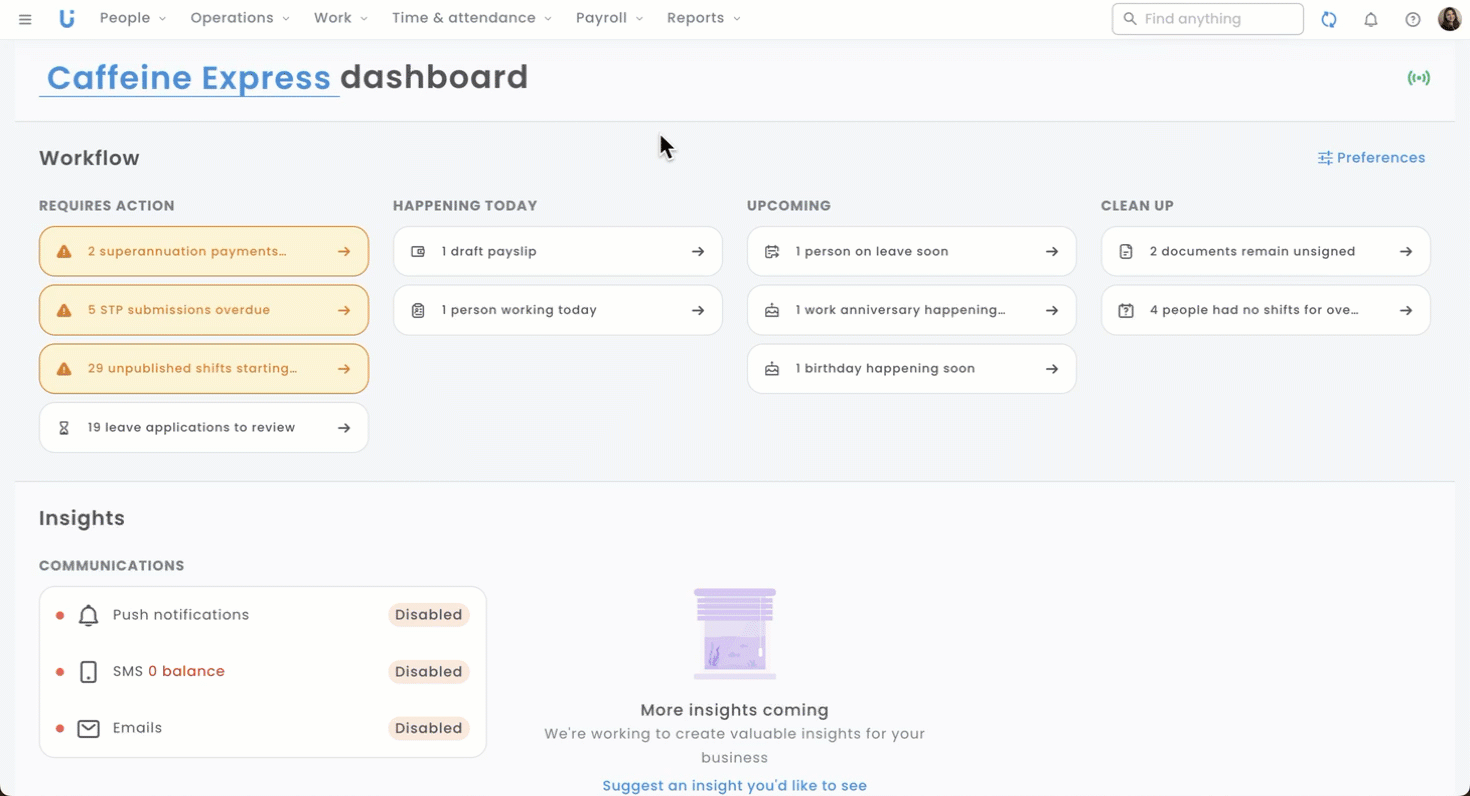Image resolution: width=1470 pixels, height=796 pixels.
Task: Open the notifications bell icon
Action: click(1371, 19)
